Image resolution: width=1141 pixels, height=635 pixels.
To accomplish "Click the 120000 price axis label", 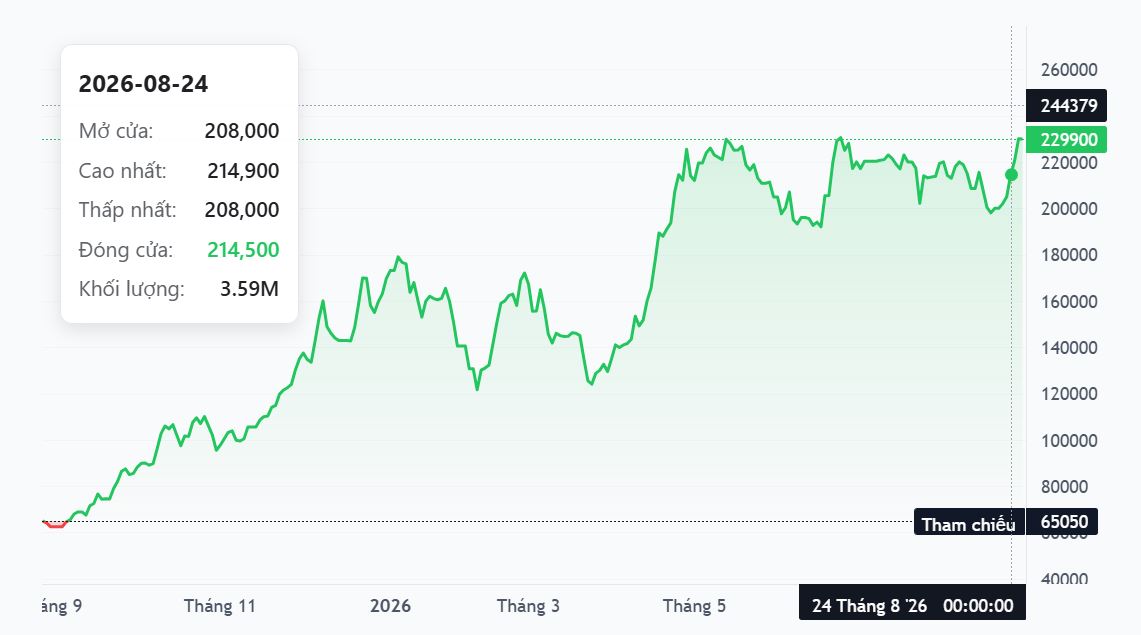I will click(x=1069, y=394).
